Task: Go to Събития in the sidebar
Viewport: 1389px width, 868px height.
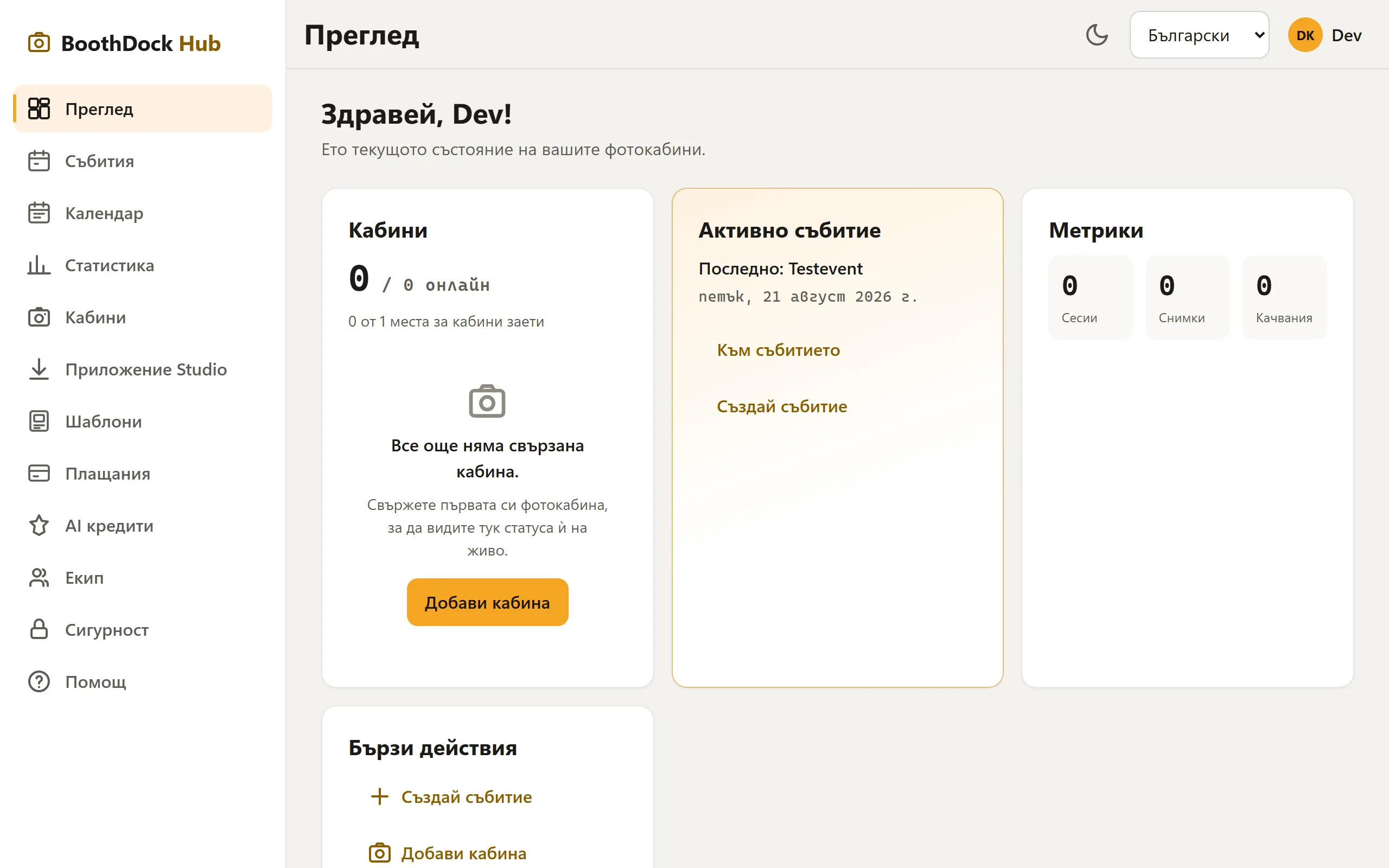Action: point(143,161)
